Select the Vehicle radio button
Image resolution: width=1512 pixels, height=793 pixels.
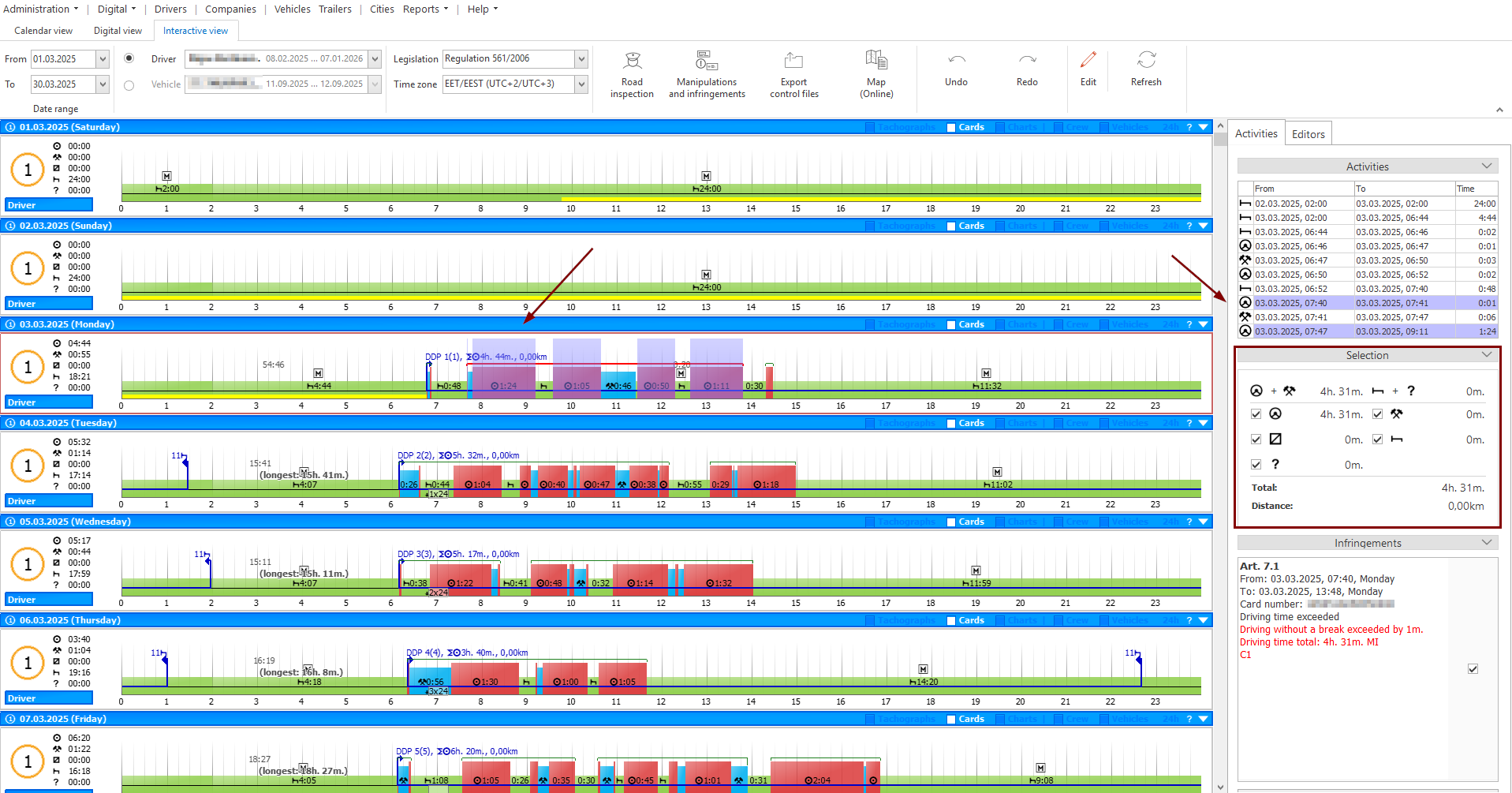129,84
